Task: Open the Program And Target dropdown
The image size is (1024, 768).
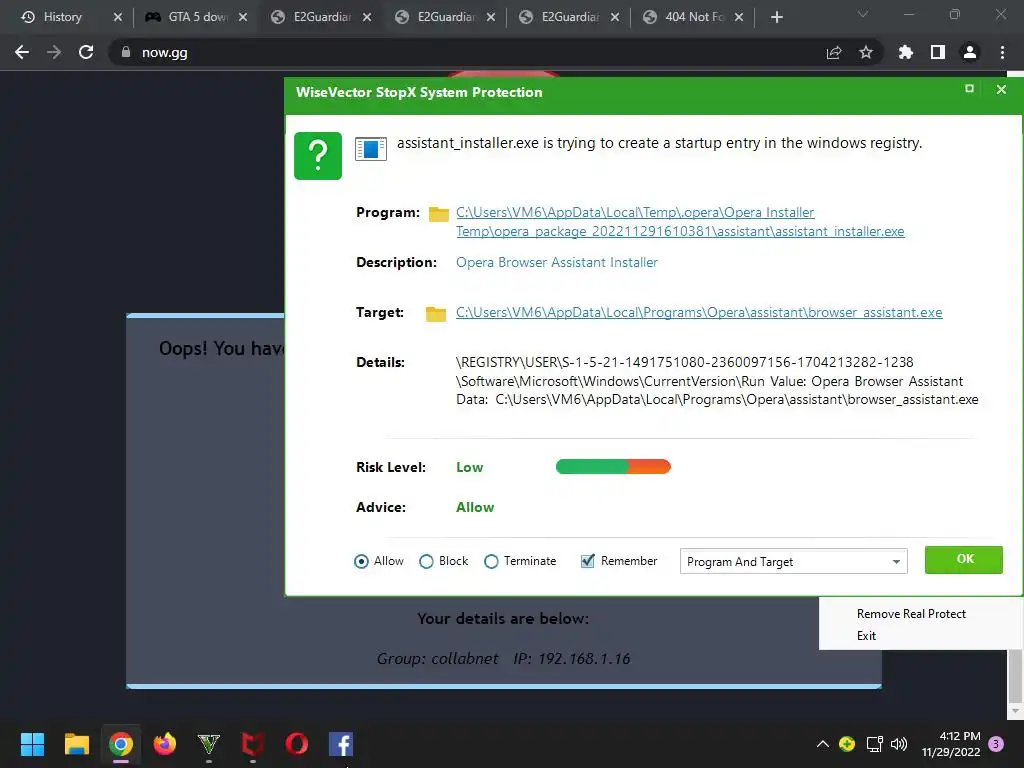Action: point(793,562)
